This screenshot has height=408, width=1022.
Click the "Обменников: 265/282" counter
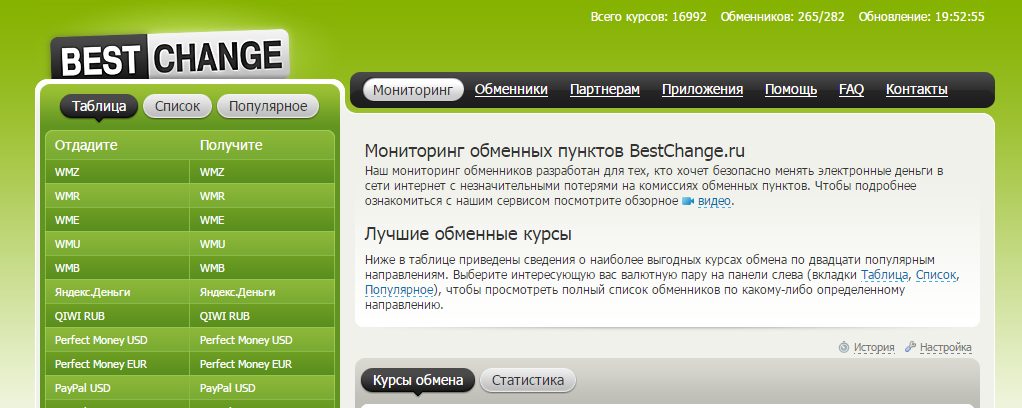pos(782,17)
